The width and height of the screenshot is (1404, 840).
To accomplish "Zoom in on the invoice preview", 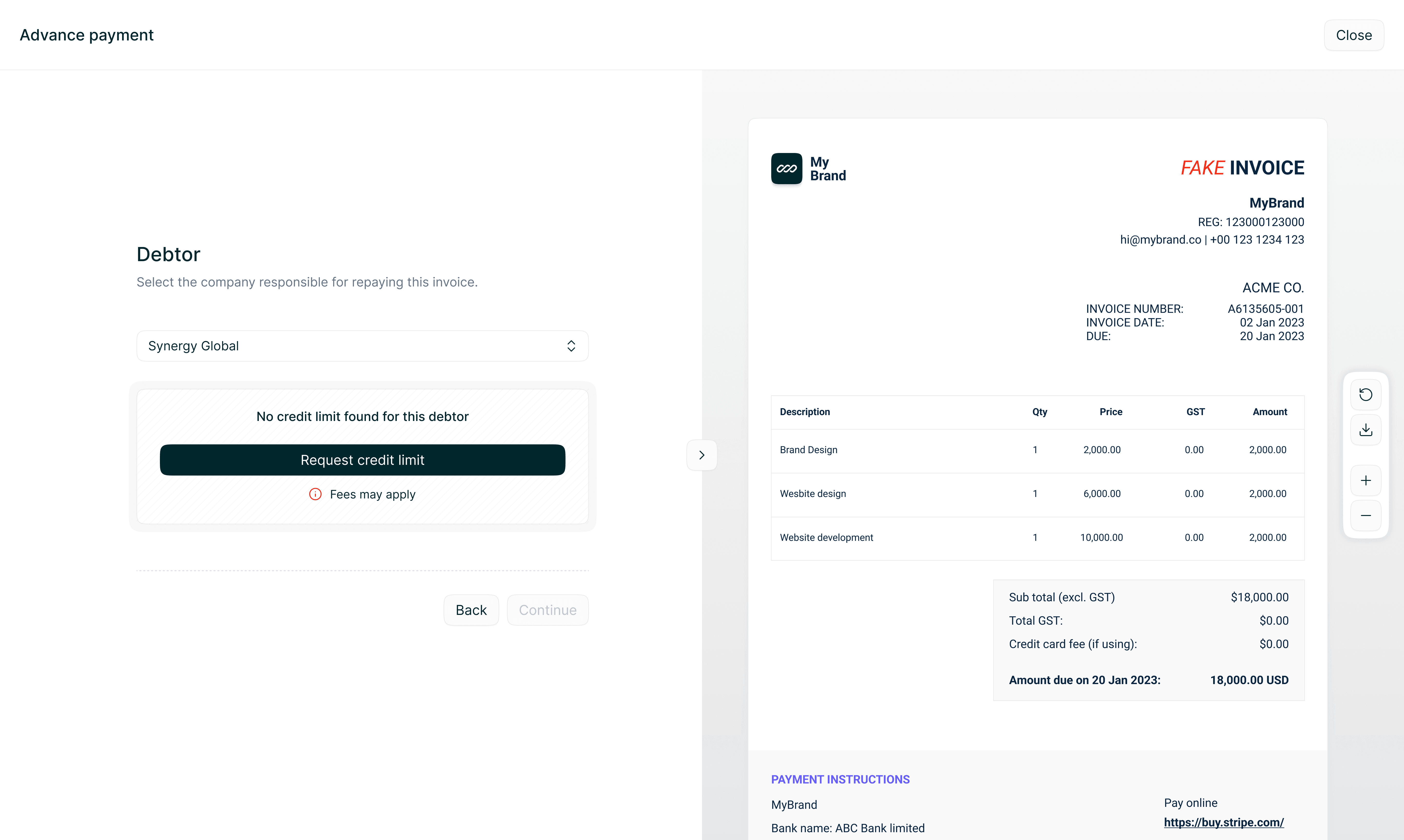I will [1365, 481].
